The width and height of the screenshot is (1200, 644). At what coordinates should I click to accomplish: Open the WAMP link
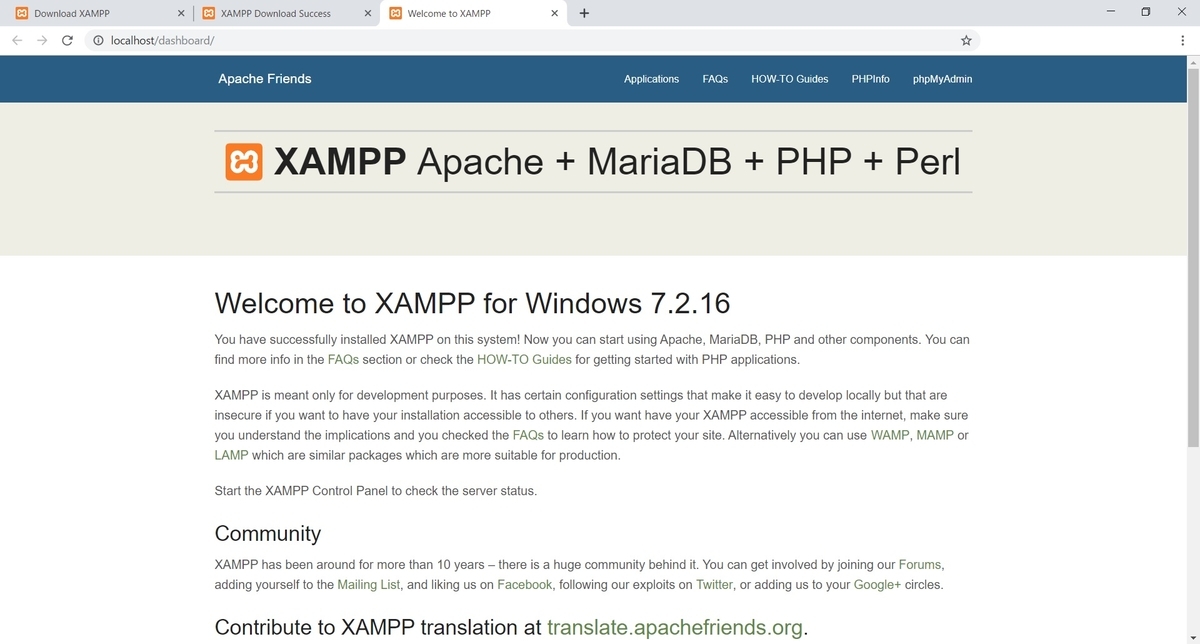tap(890, 435)
